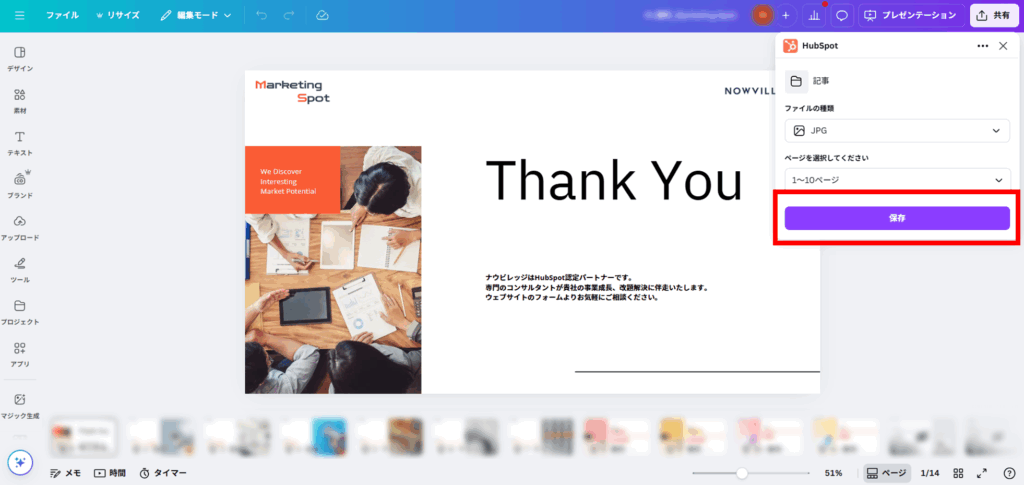Click the magic sparkle assistant button
The image size is (1024, 485).
20,462
